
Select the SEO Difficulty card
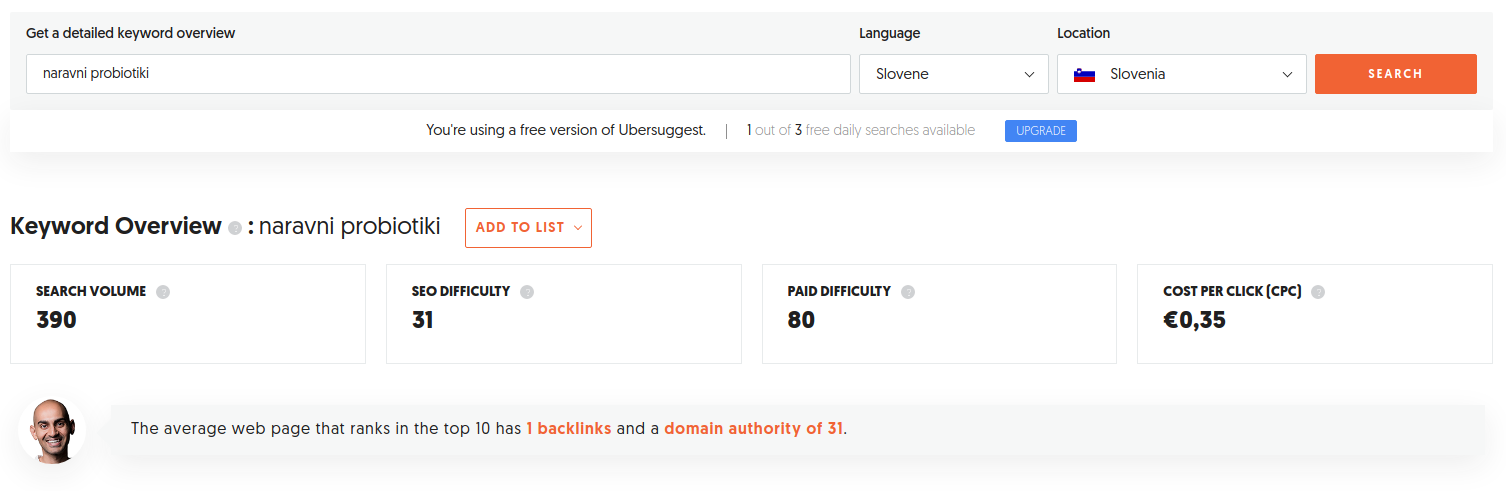click(x=564, y=314)
